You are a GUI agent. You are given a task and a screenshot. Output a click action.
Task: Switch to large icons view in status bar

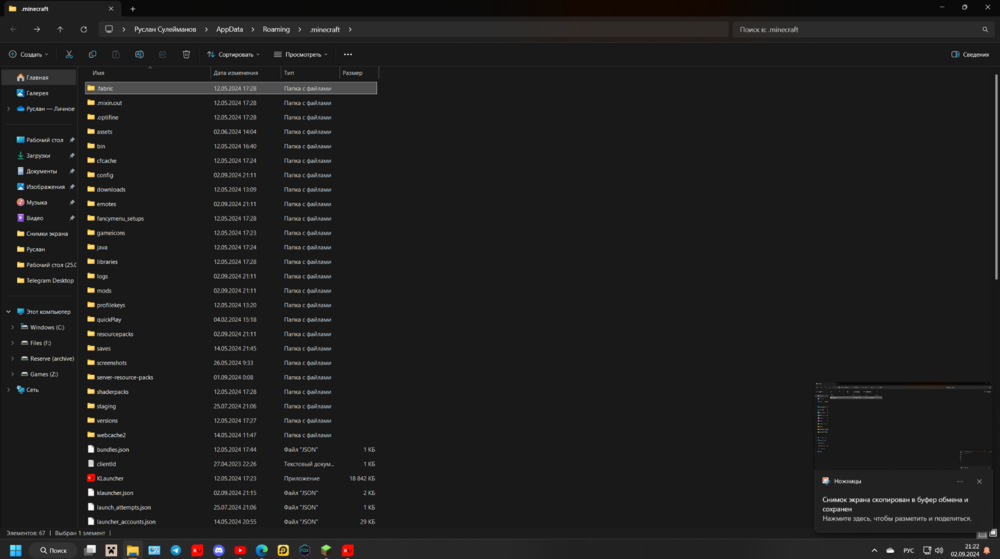pyautogui.click(x=993, y=534)
